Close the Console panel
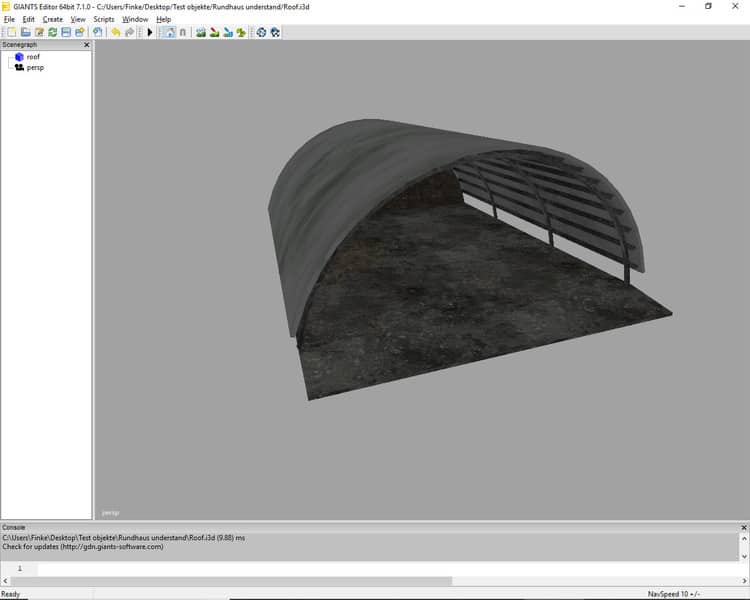This screenshot has height=600, width=750. tap(743, 527)
